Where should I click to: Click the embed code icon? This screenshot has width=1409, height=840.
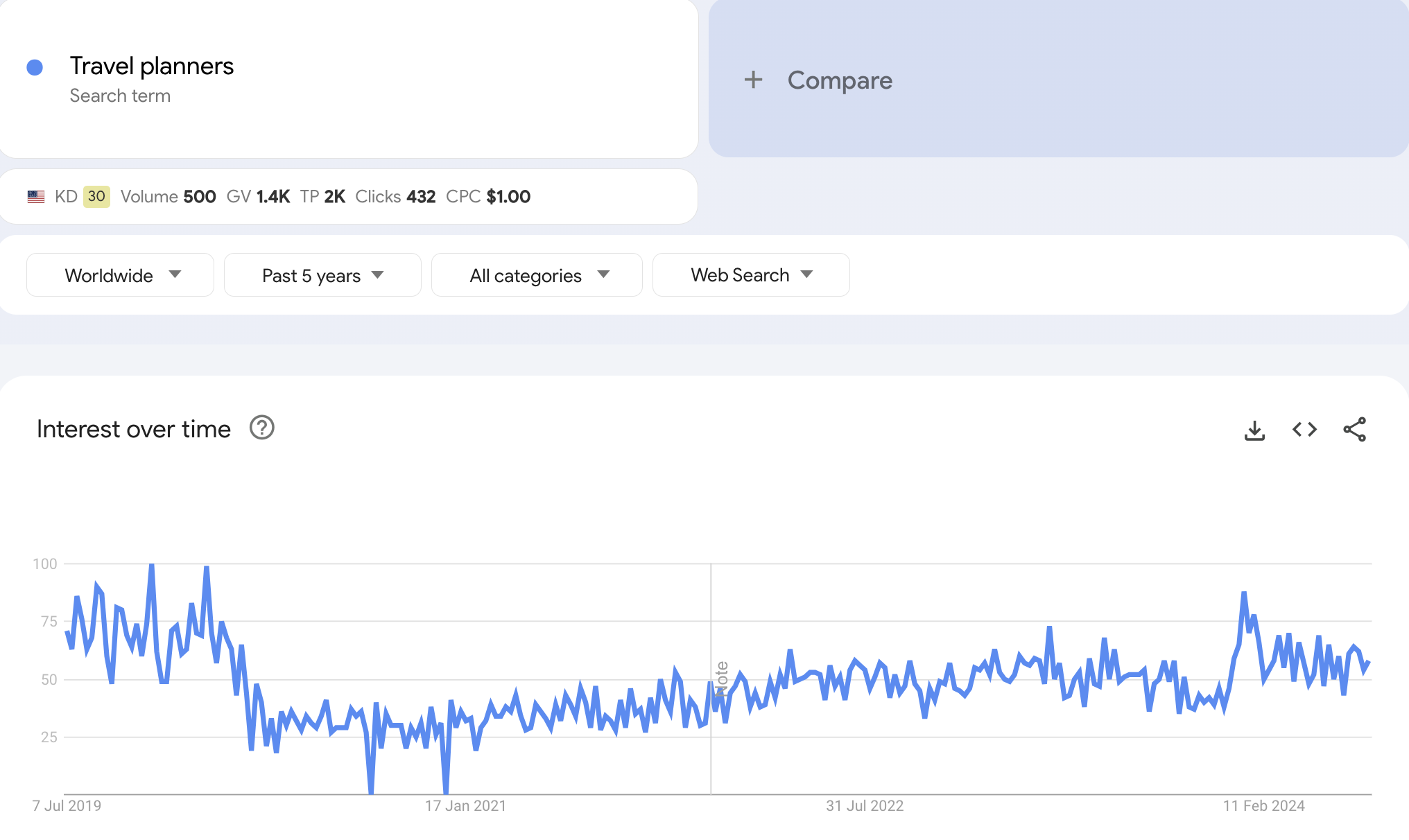1304,430
